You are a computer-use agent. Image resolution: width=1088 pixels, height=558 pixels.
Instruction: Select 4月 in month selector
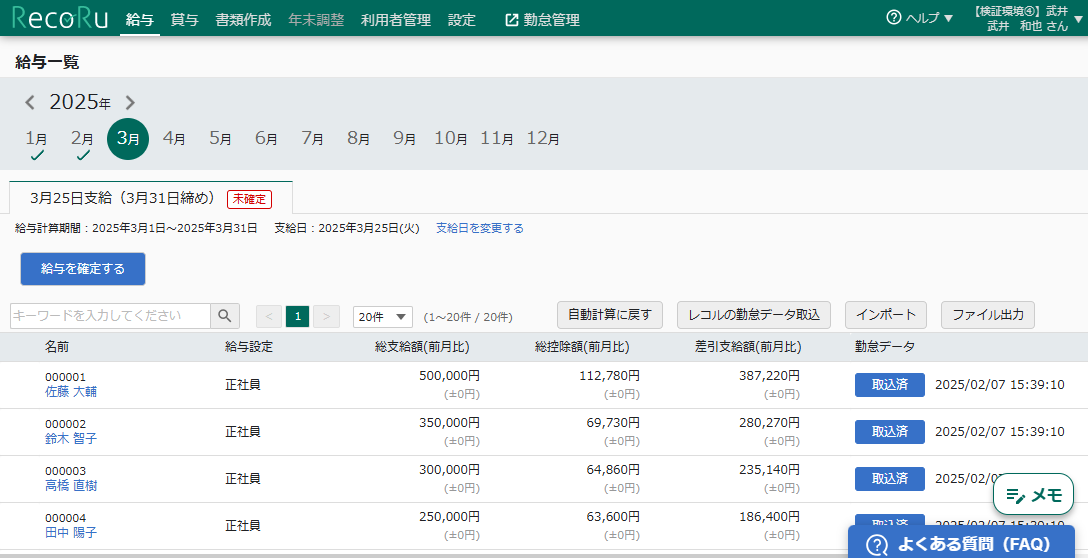pyautogui.click(x=174, y=138)
